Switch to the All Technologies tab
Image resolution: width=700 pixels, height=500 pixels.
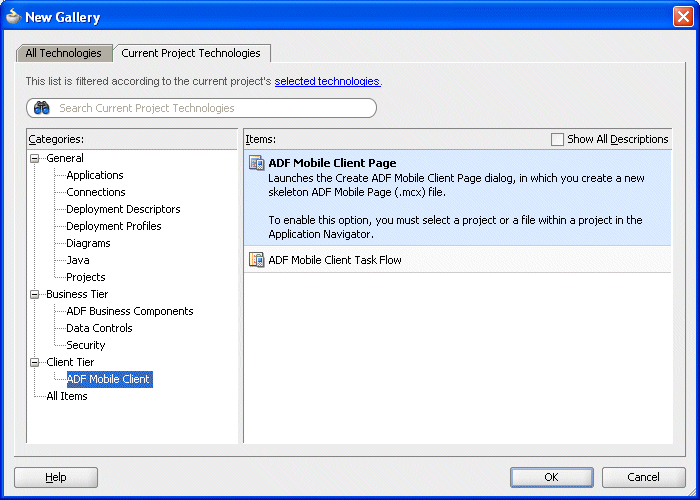[x=63, y=53]
